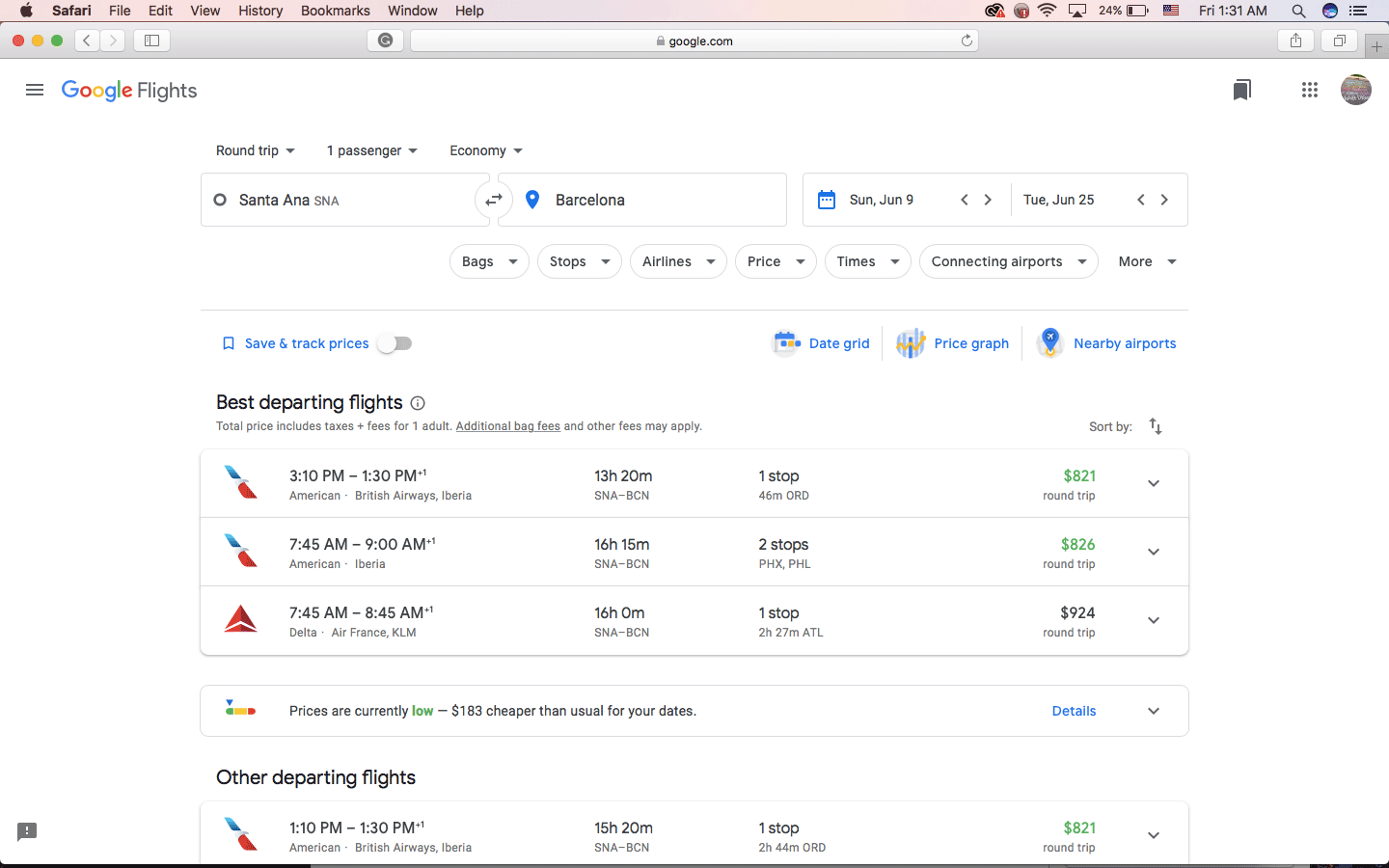Click Safari back navigation button
1389x868 pixels.
[87, 41]
